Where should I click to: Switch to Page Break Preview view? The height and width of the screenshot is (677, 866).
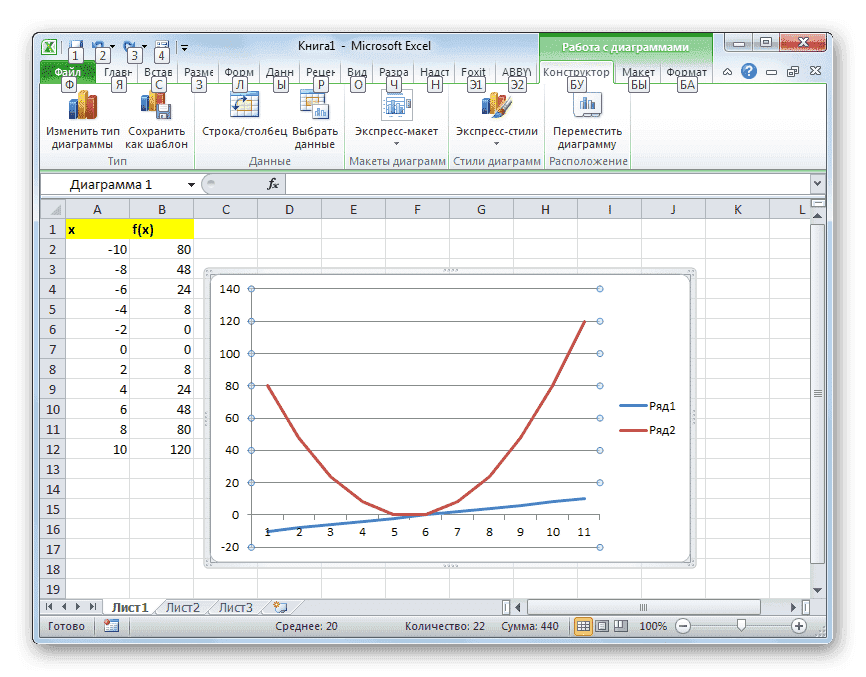coord(621,626)
